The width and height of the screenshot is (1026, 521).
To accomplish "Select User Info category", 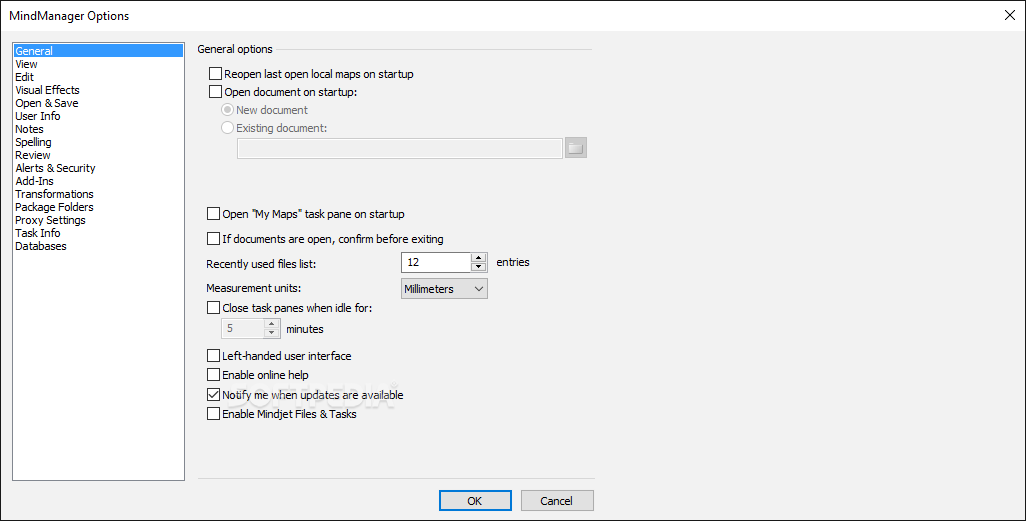I will [x=99, y=116].
